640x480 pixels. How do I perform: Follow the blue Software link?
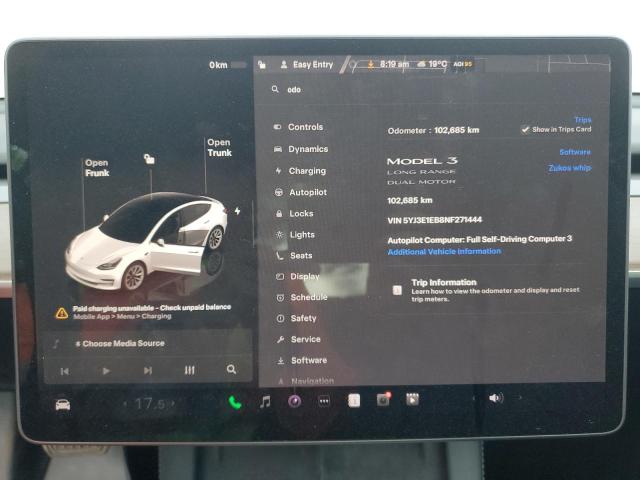click(x=575, y=152)
